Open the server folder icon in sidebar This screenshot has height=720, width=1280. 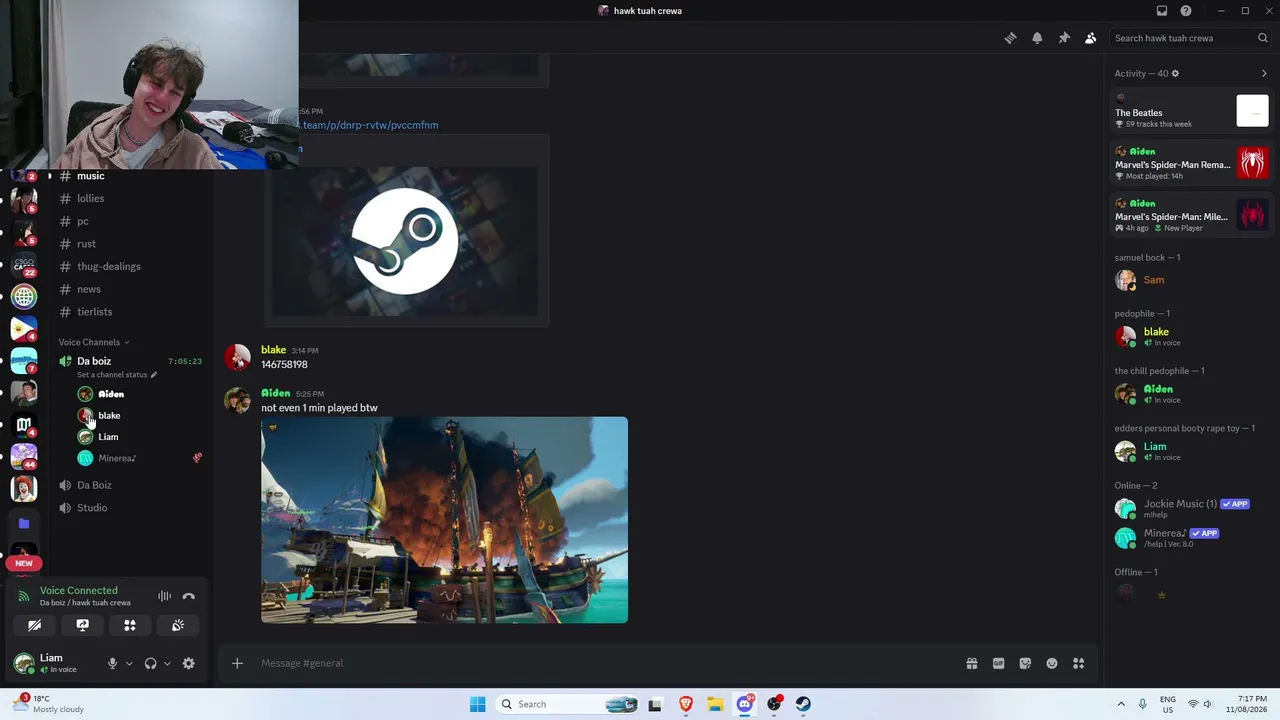pos(24,523)
